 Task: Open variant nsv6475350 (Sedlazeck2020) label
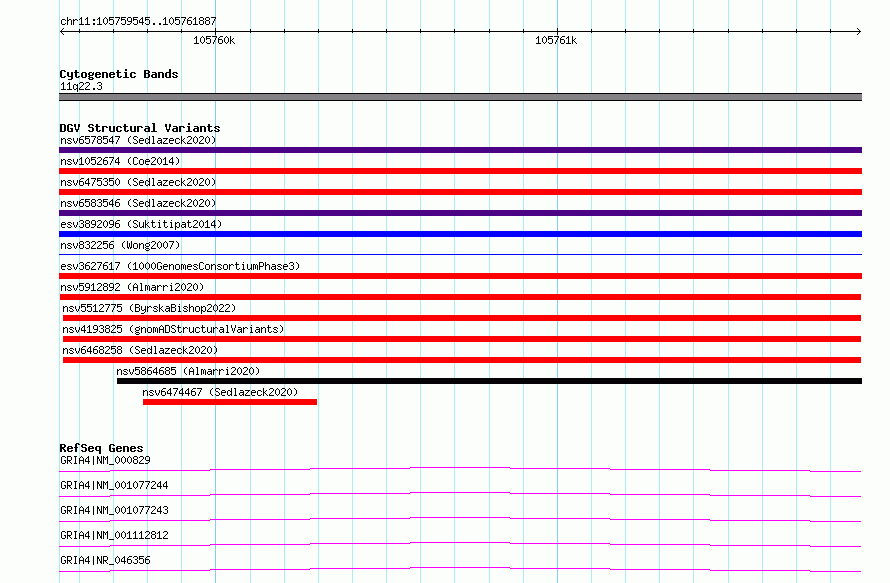[x=138, y=182]
